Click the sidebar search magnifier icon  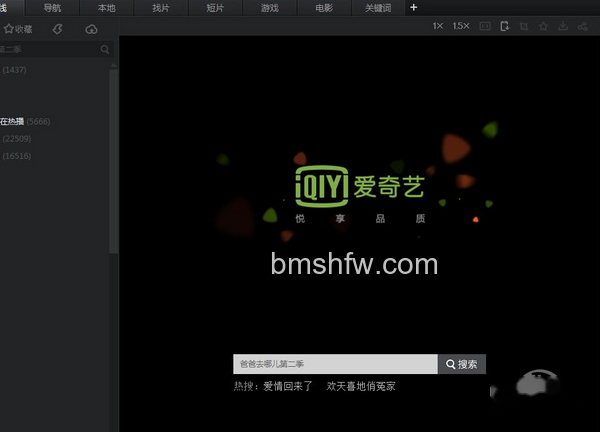pyautogui.click(x=105, y=49)
